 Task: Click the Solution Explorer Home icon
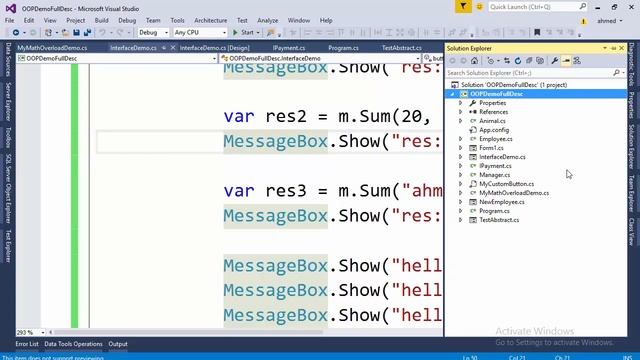point(474,61)
